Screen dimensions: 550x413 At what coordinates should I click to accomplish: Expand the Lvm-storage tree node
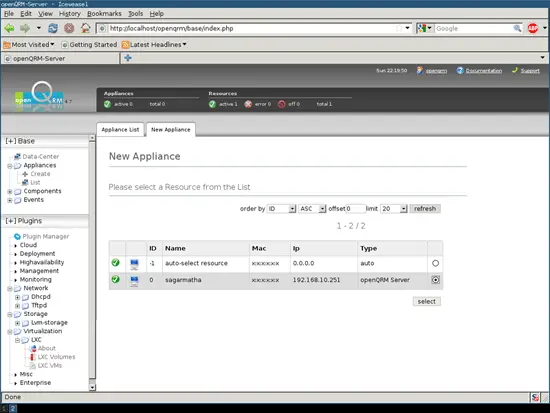[x=17, y=323]
